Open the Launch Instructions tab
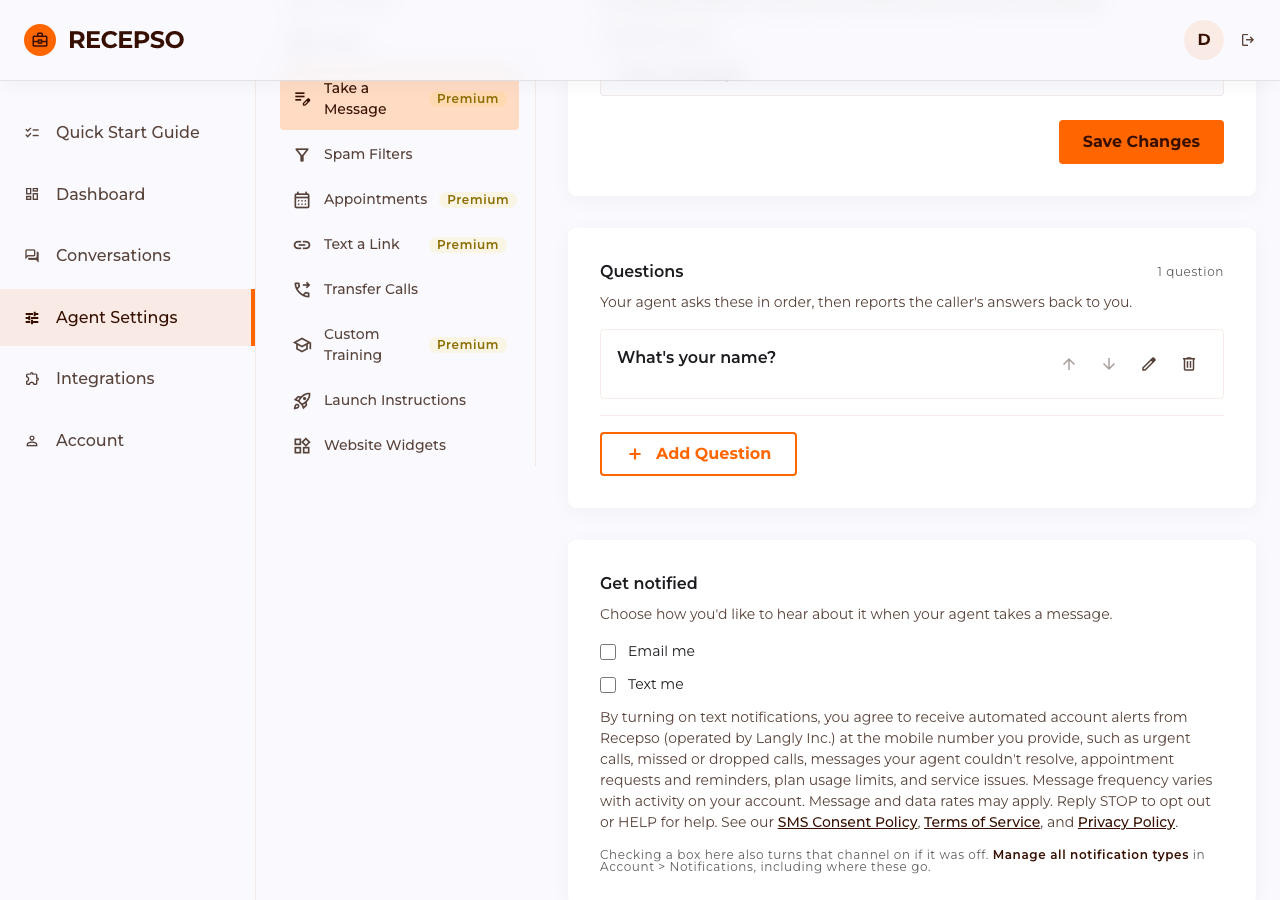The image size is (1280, 900). tap(399, 401)
